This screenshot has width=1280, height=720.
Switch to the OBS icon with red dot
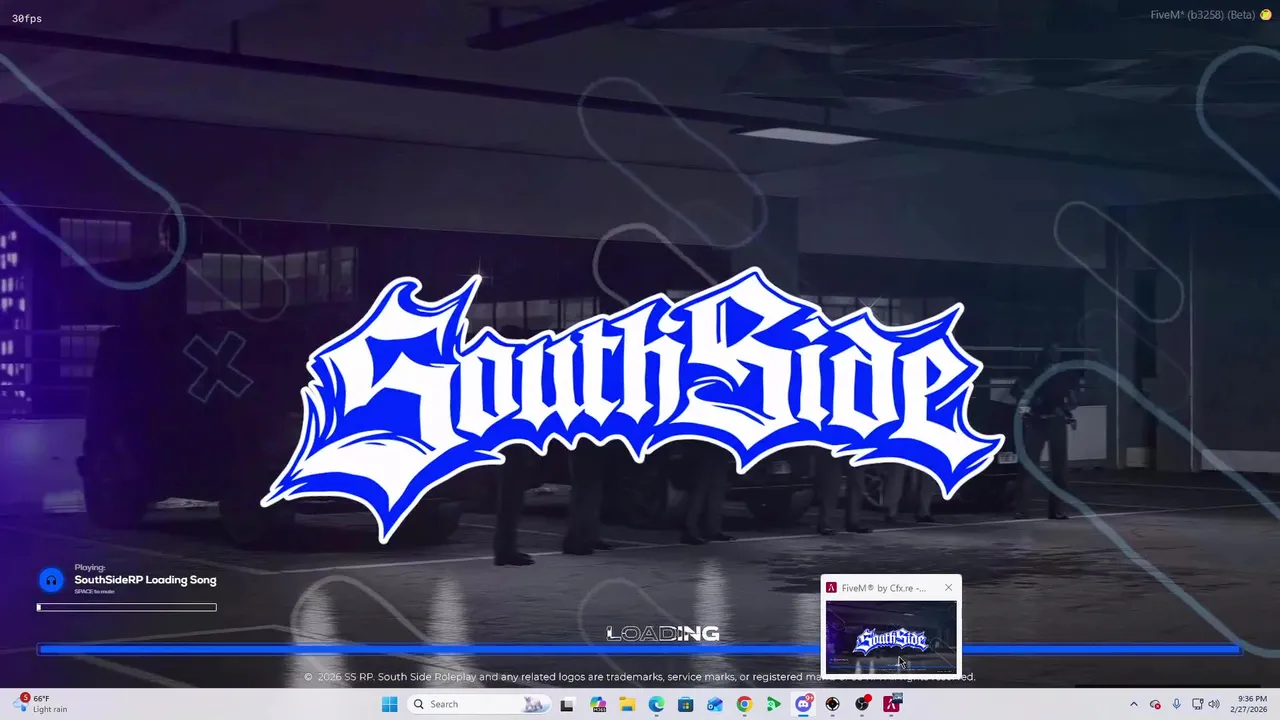click(862, 704)
